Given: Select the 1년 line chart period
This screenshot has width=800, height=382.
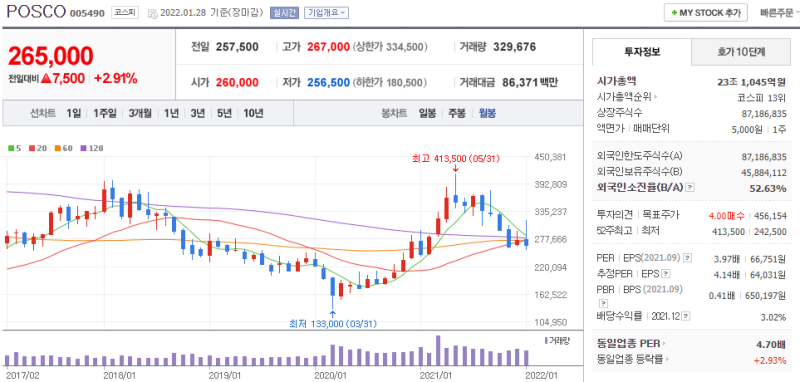Looking at the screenshot, I should coord(171,113).
